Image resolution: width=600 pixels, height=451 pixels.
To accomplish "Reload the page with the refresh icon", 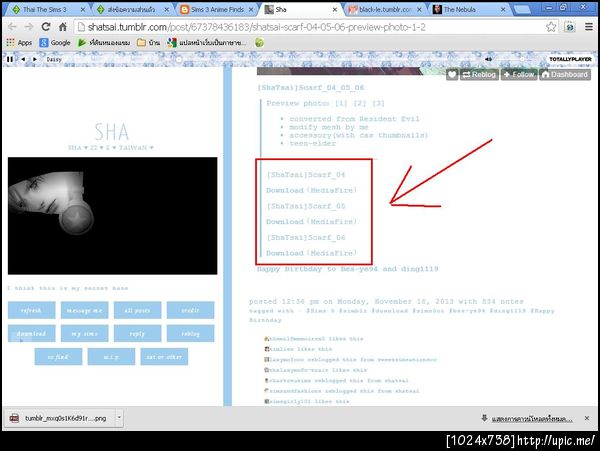I will 46,27.
